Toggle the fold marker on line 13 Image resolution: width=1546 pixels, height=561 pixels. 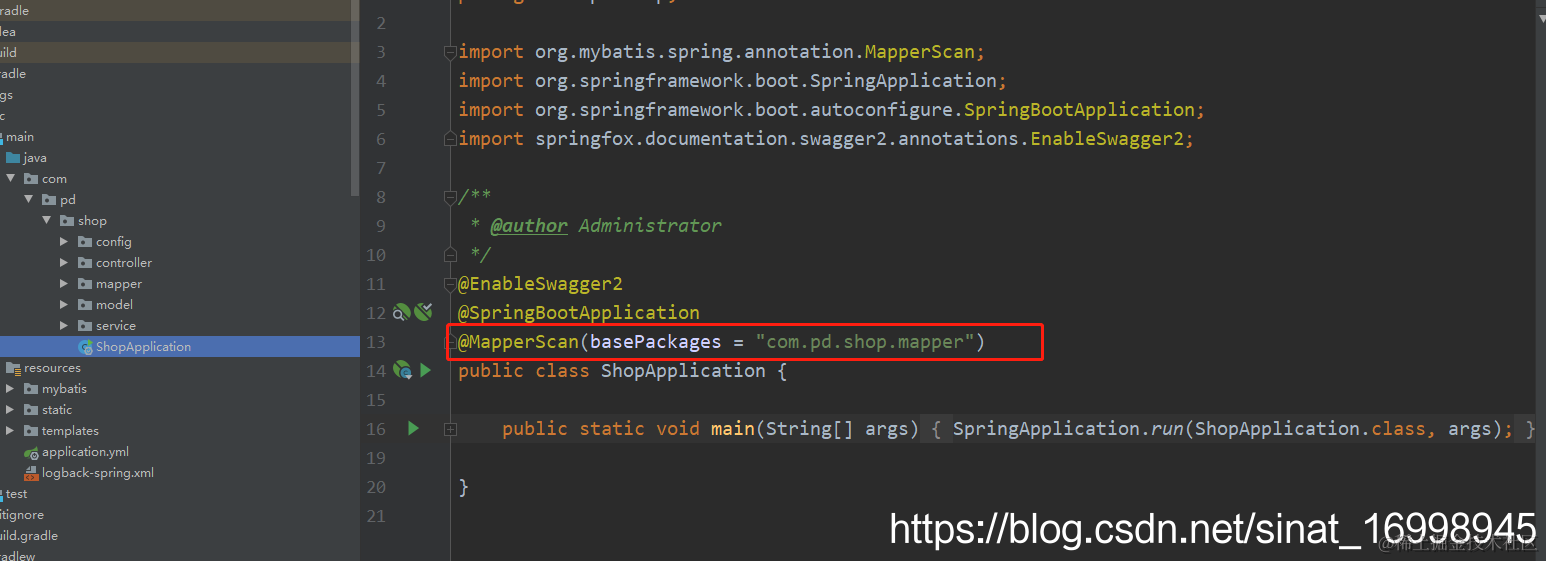(450, 342)
